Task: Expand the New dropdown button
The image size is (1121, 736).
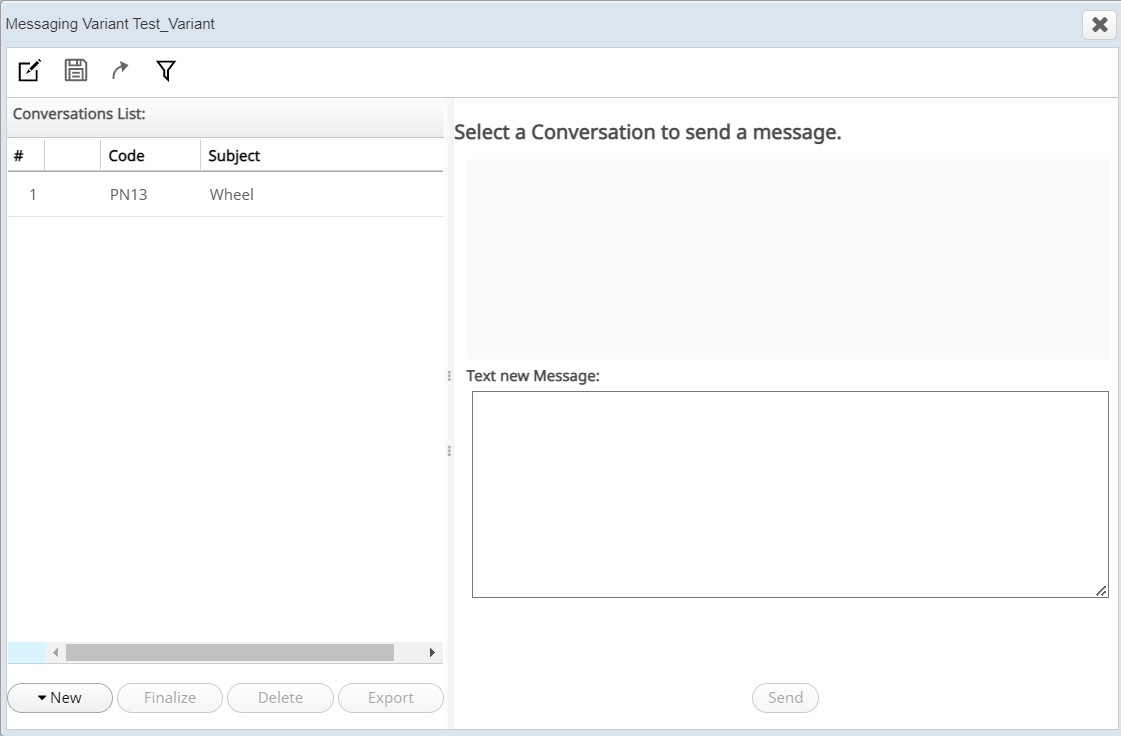Action: tap(60, 698)
